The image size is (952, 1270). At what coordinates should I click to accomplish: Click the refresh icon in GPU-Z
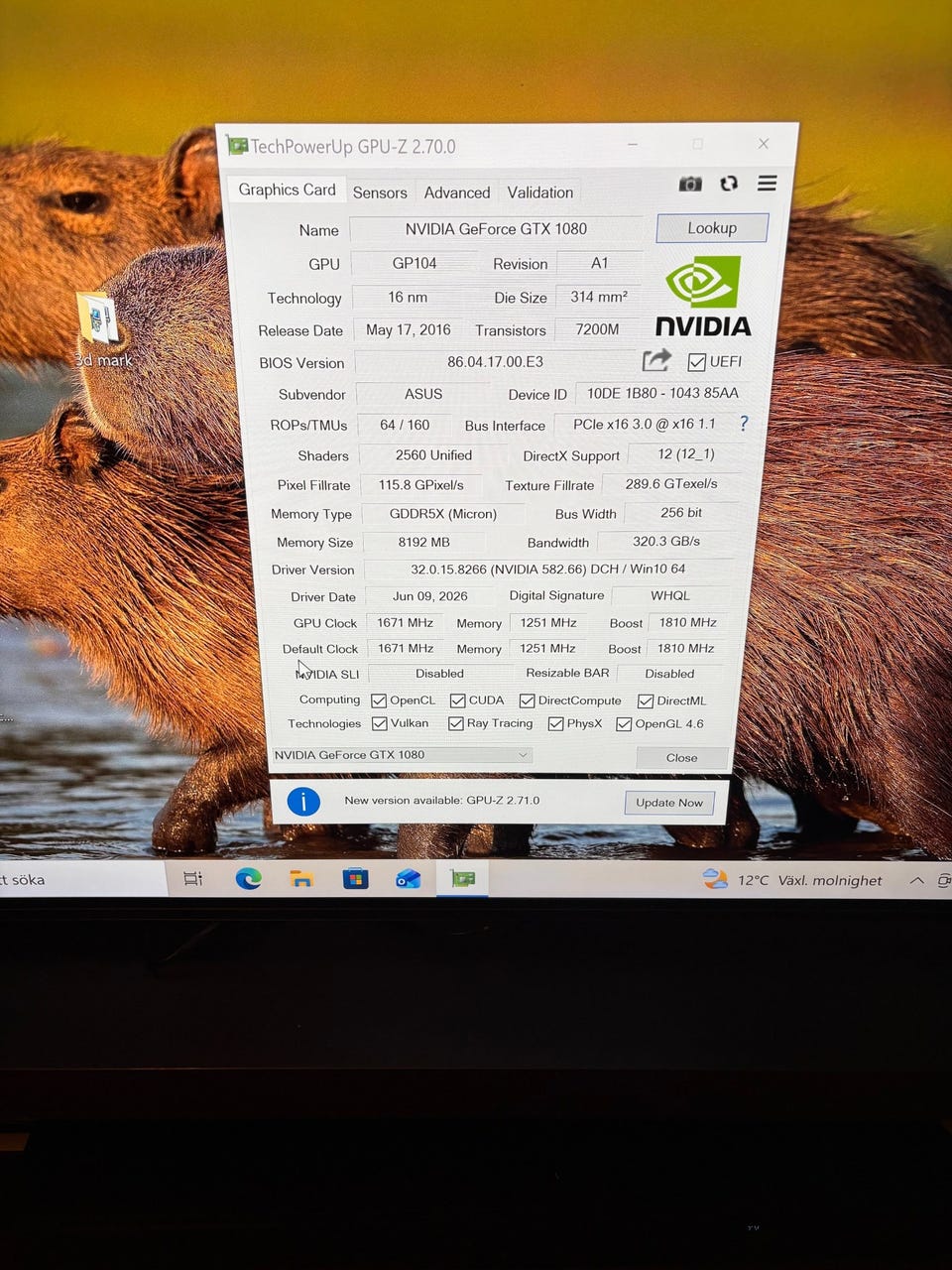[x=729, y=184]
